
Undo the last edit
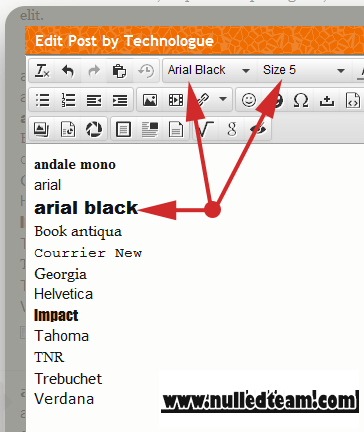[x=68, y=71]
